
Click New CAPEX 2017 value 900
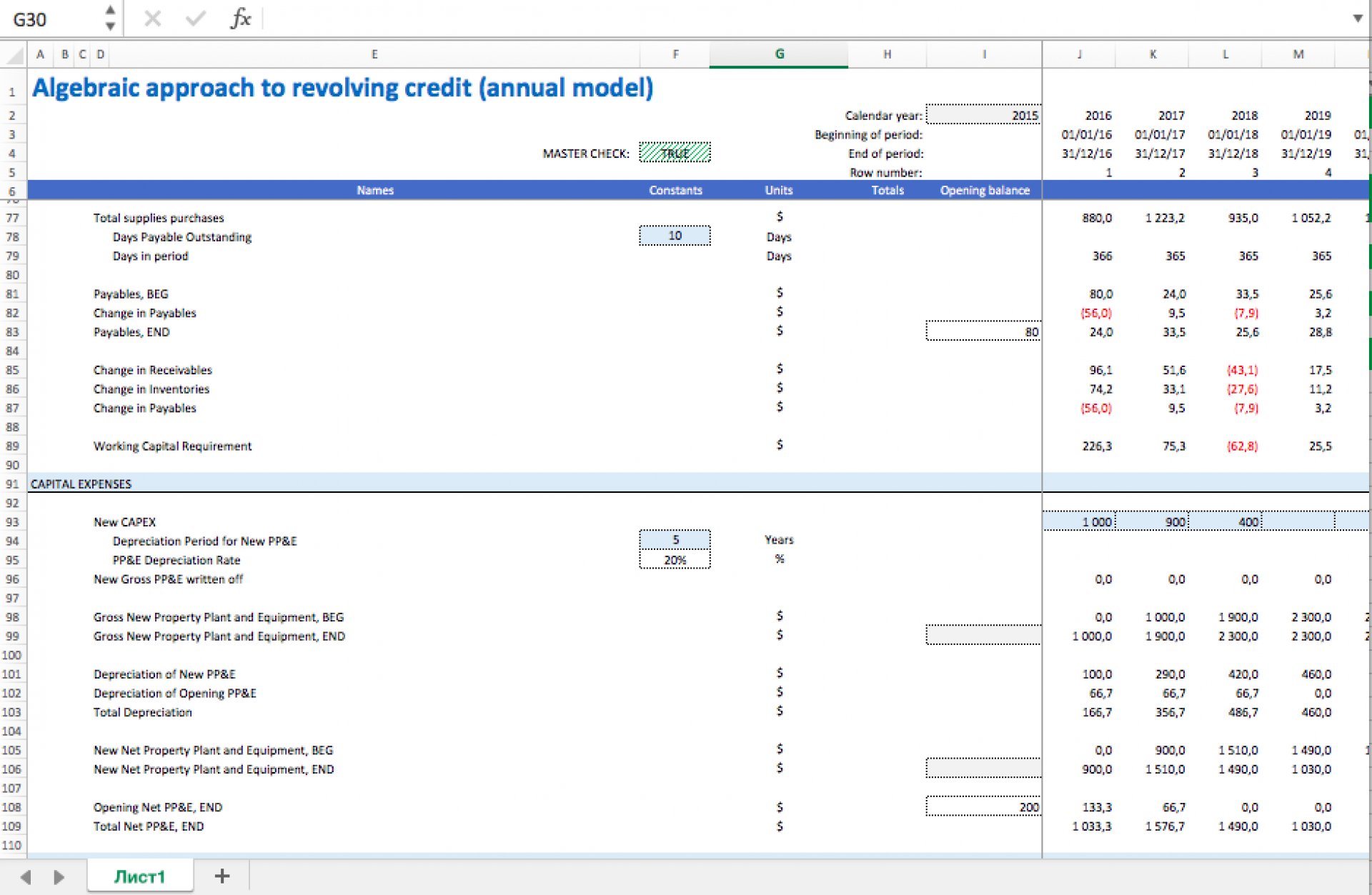[1153, 521]
